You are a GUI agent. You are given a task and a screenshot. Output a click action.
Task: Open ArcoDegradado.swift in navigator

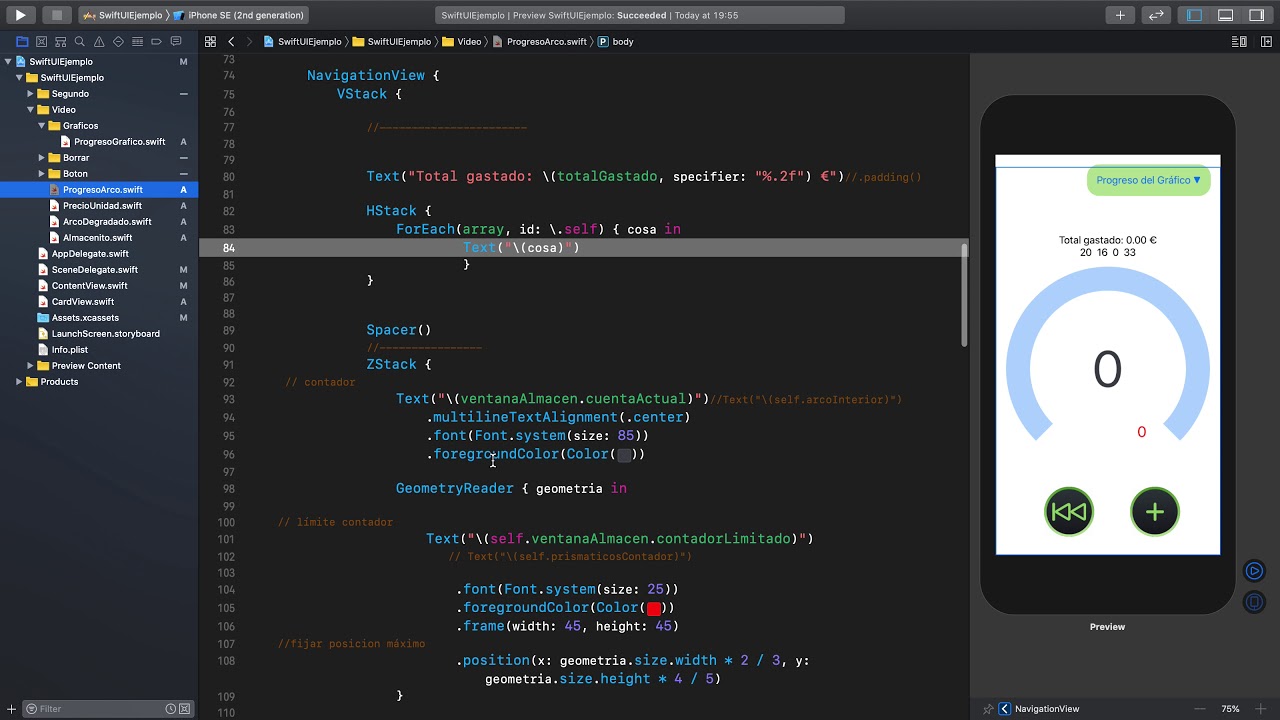(x=107, y=222)
